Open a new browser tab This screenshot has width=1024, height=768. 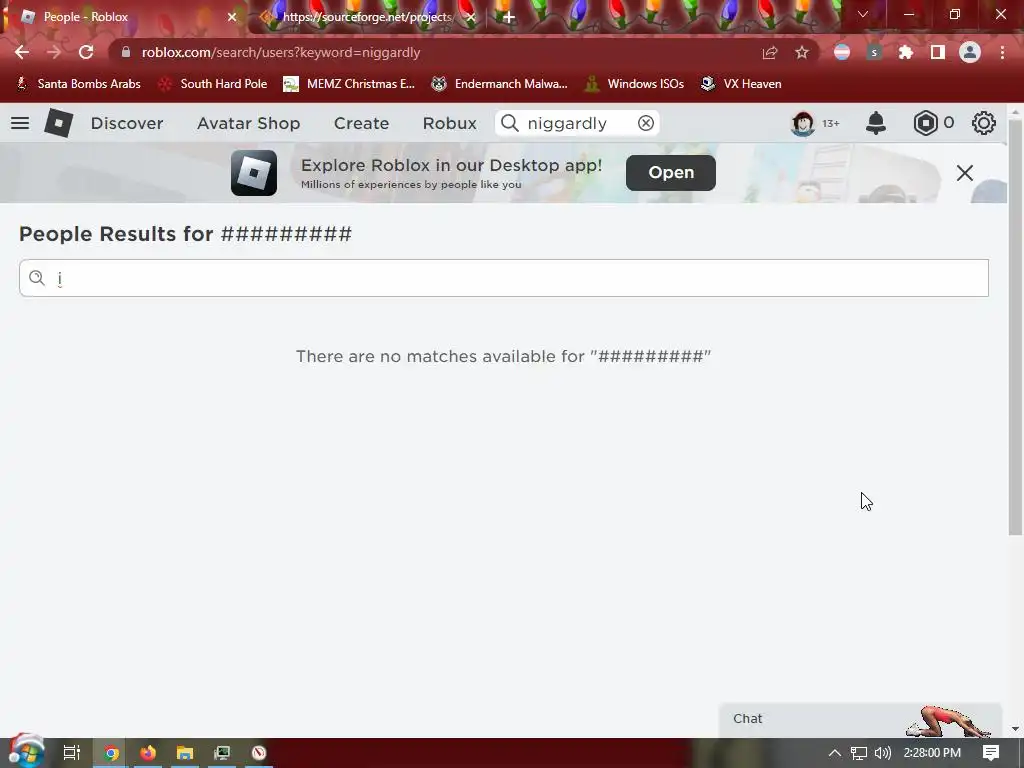pos(509,17)
